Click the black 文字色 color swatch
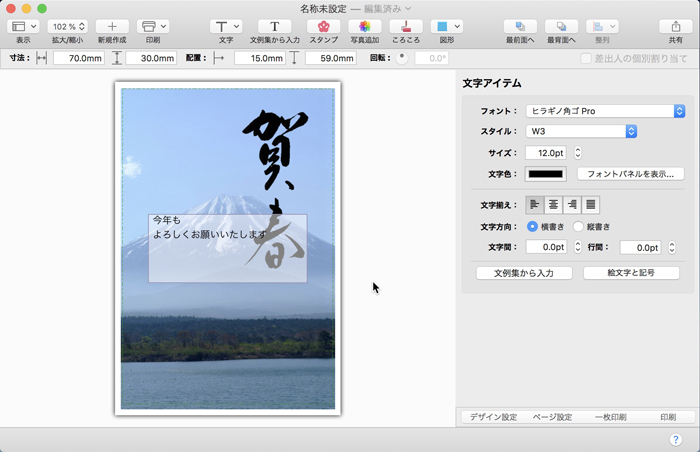The height and width of the screenshot is (452, 700). [x=546, y=174]
